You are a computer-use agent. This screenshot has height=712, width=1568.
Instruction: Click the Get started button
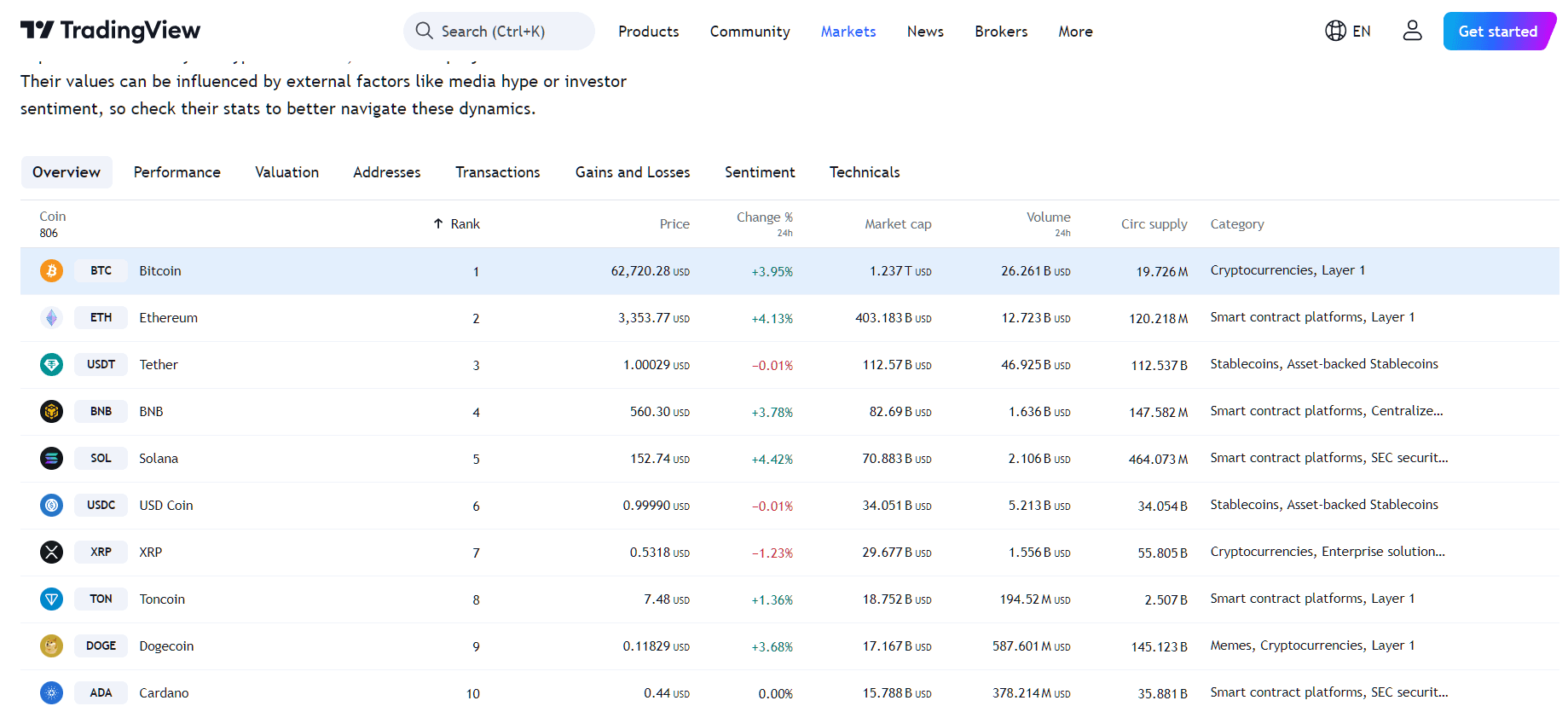coord(1498,31)
